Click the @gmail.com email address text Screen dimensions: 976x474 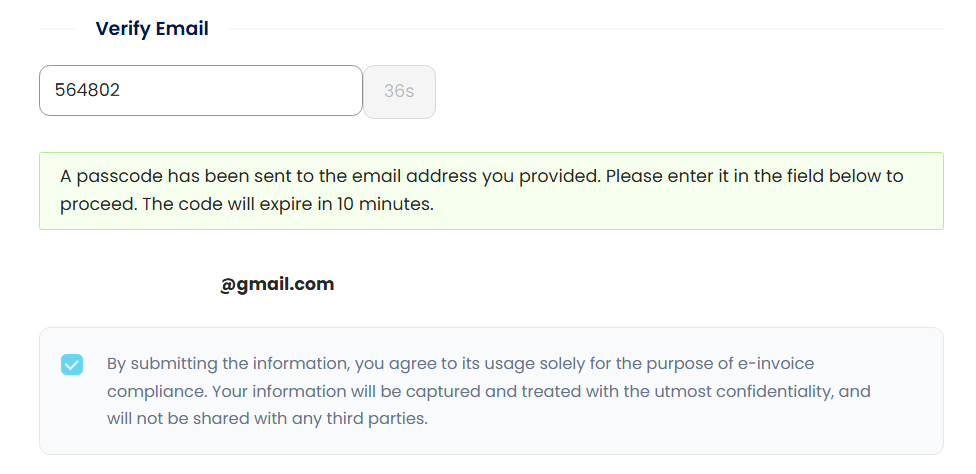point(277,284)
